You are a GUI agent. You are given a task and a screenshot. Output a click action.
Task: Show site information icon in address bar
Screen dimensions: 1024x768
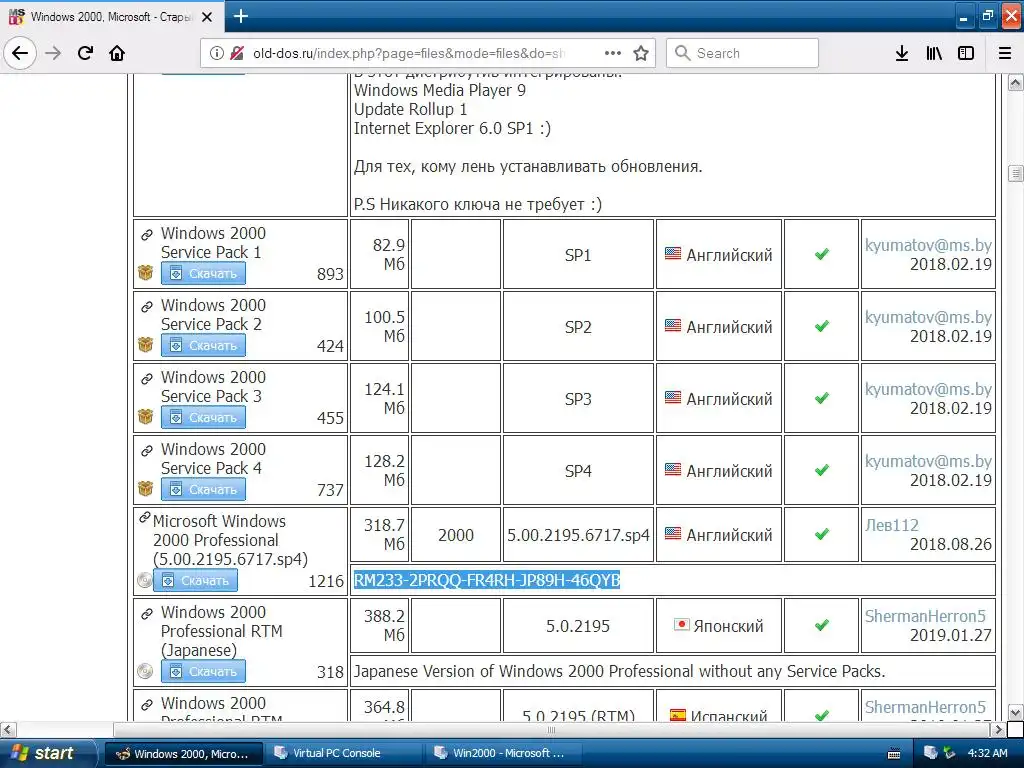(216, 54)
